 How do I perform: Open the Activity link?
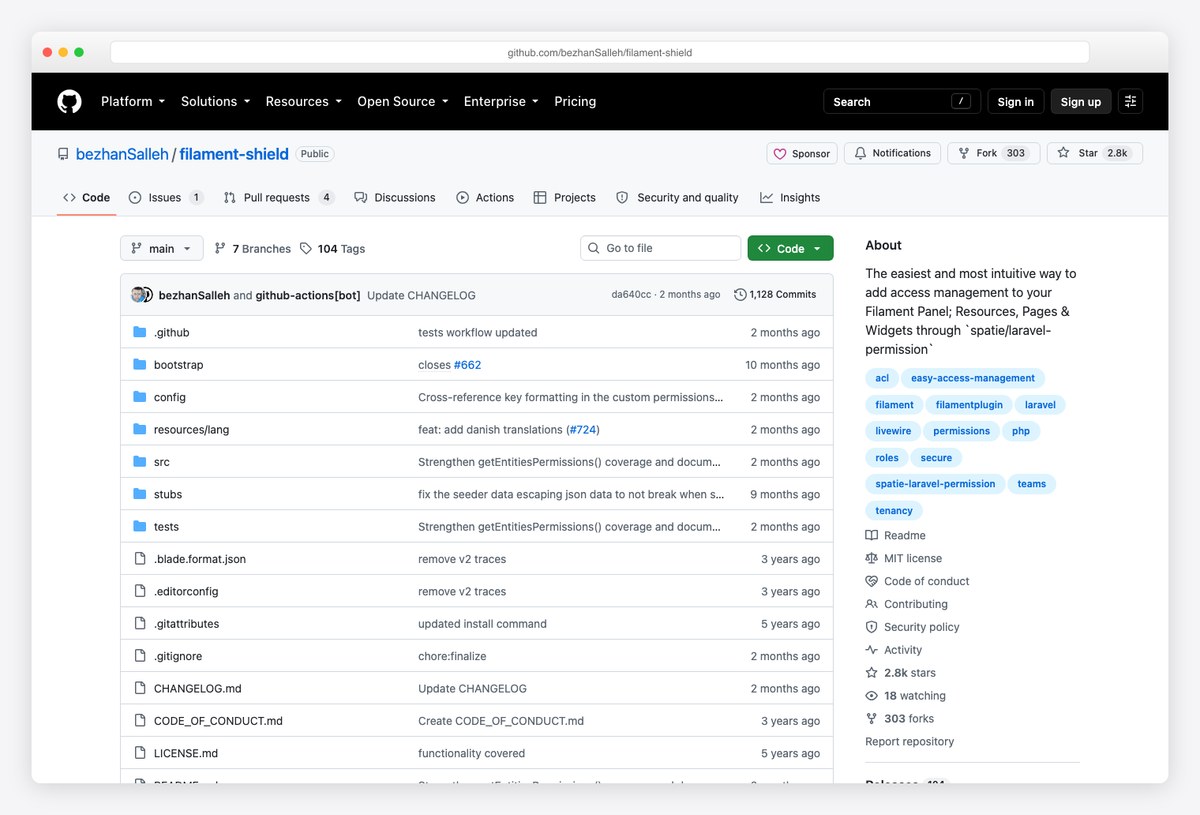click(893, 650)
